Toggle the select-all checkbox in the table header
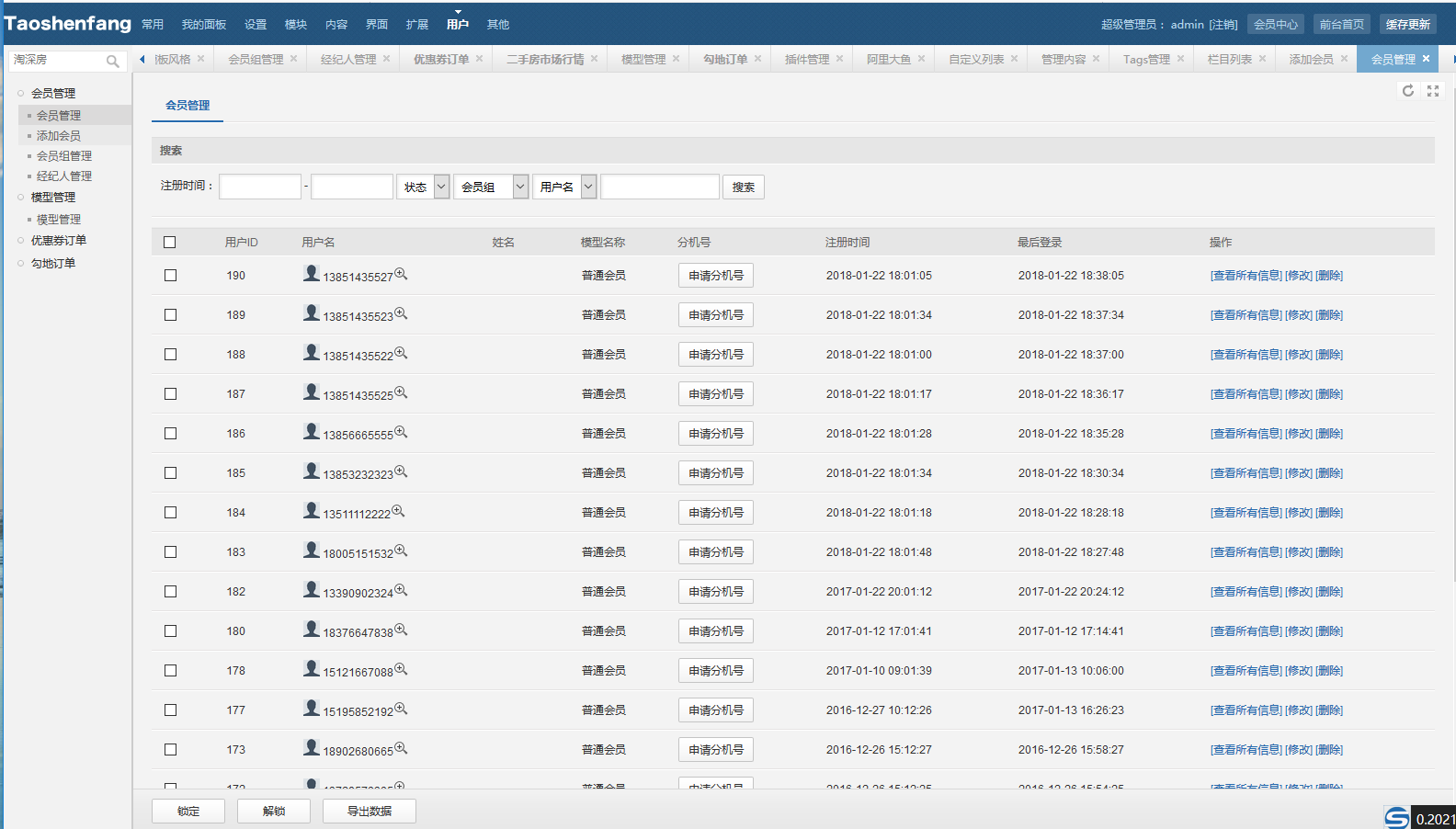The height and width of the screenshot is (829, 1456). click(170, 243)
